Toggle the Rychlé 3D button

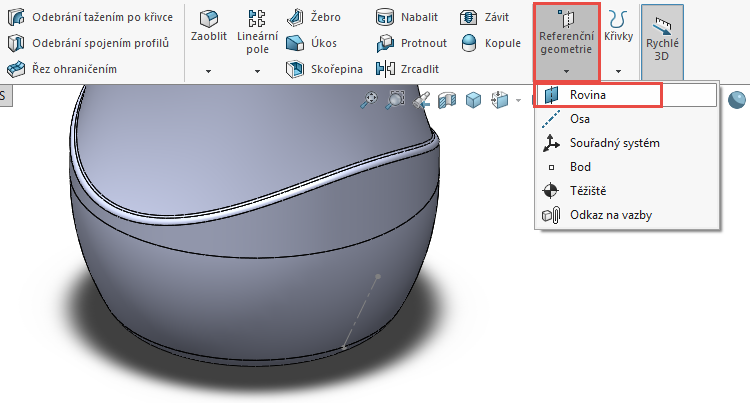point(662,42)
